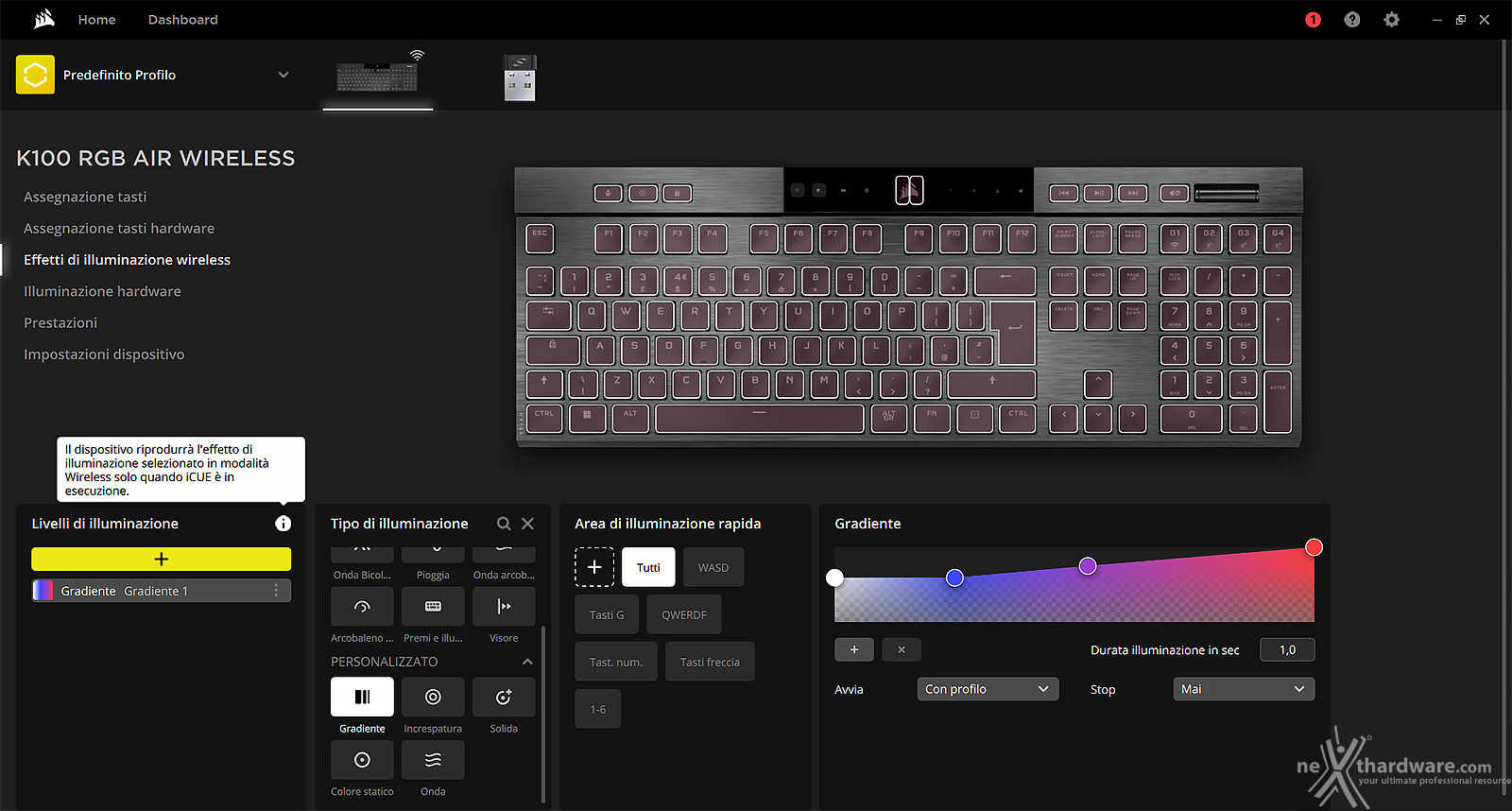This screenshot has height=811, width=1512.
Task: Click the Corsair logo icon
Action: point(43,19)
